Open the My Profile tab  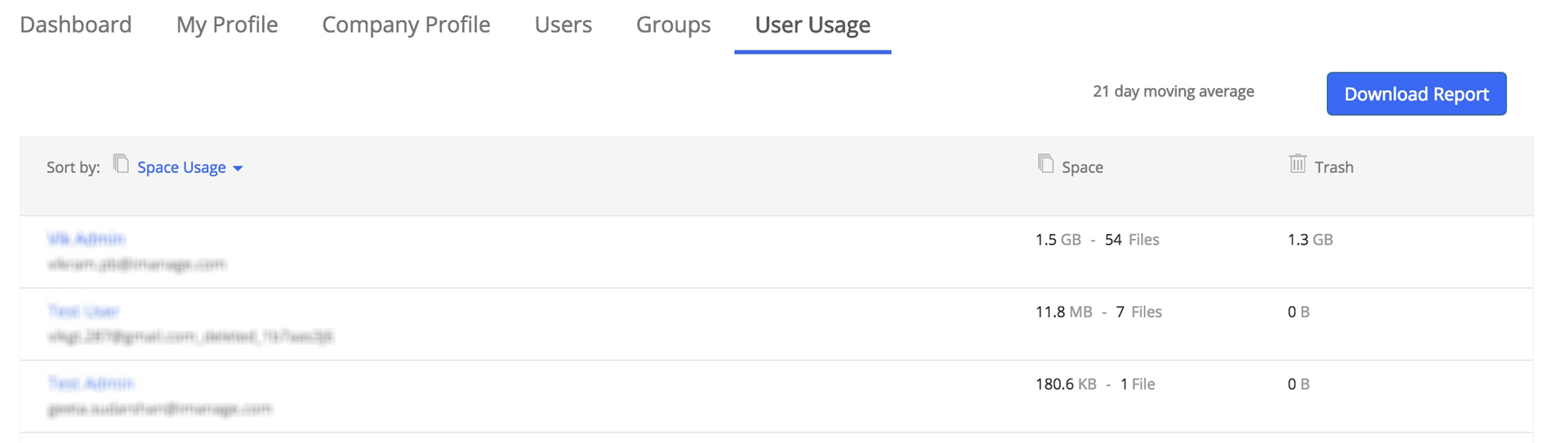coord(227,24)
